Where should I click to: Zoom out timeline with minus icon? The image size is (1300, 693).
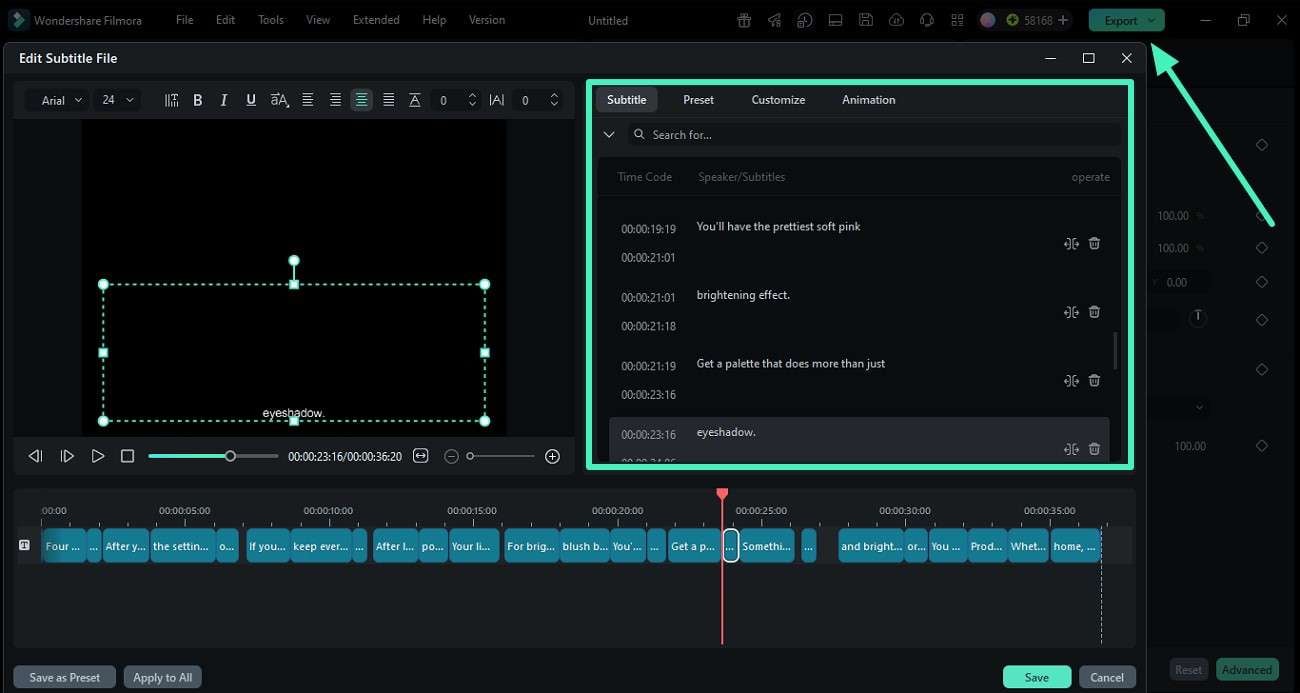(451, 456)
